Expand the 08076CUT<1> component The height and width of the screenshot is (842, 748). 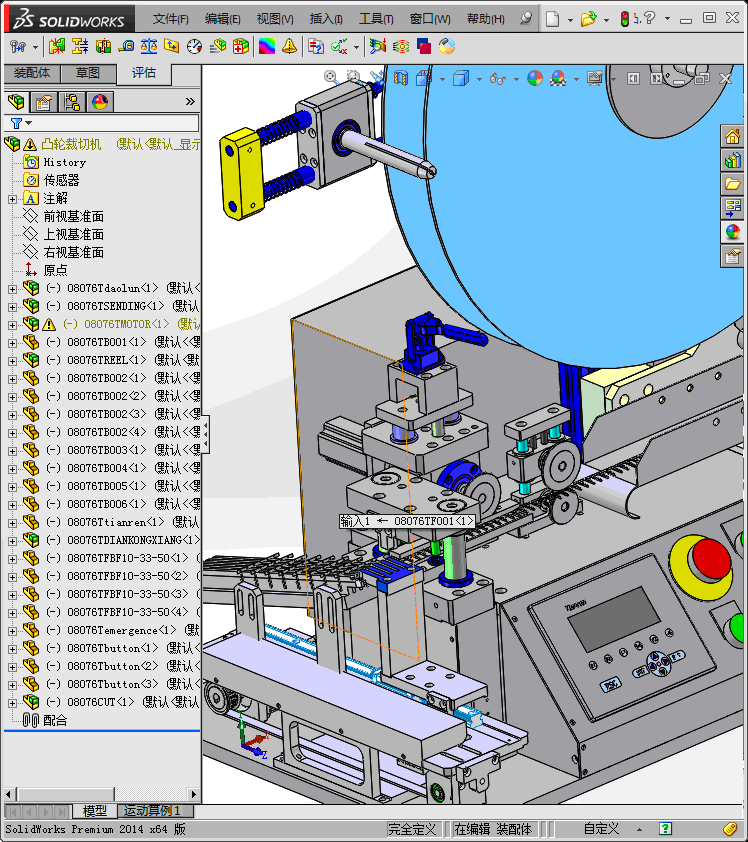[x=12, y=703]
